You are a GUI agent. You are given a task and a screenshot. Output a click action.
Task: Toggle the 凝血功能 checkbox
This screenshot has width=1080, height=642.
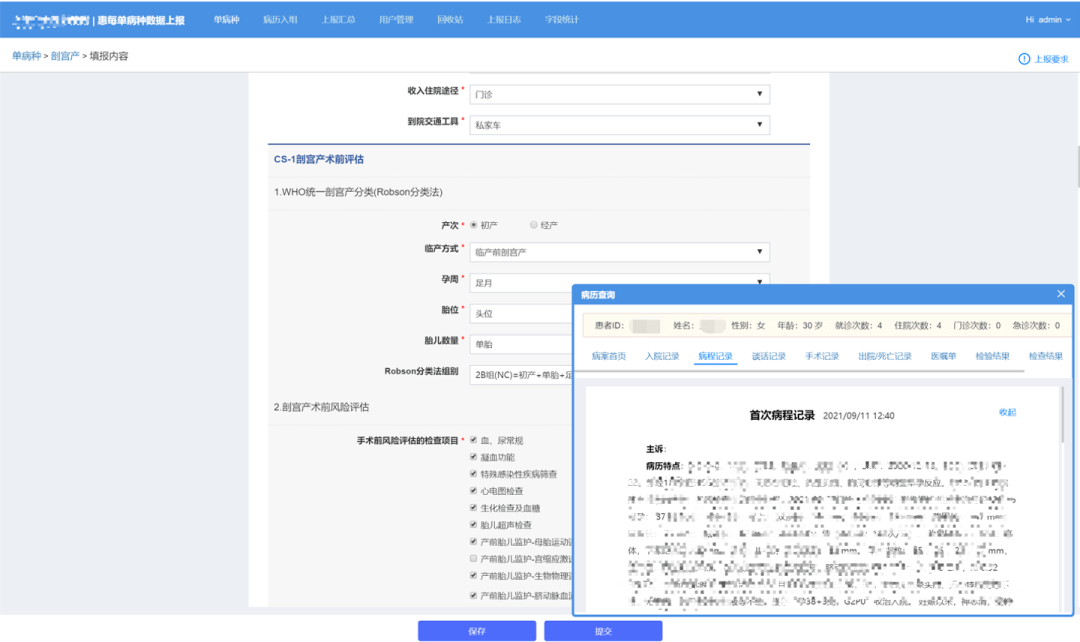point(473,457)
